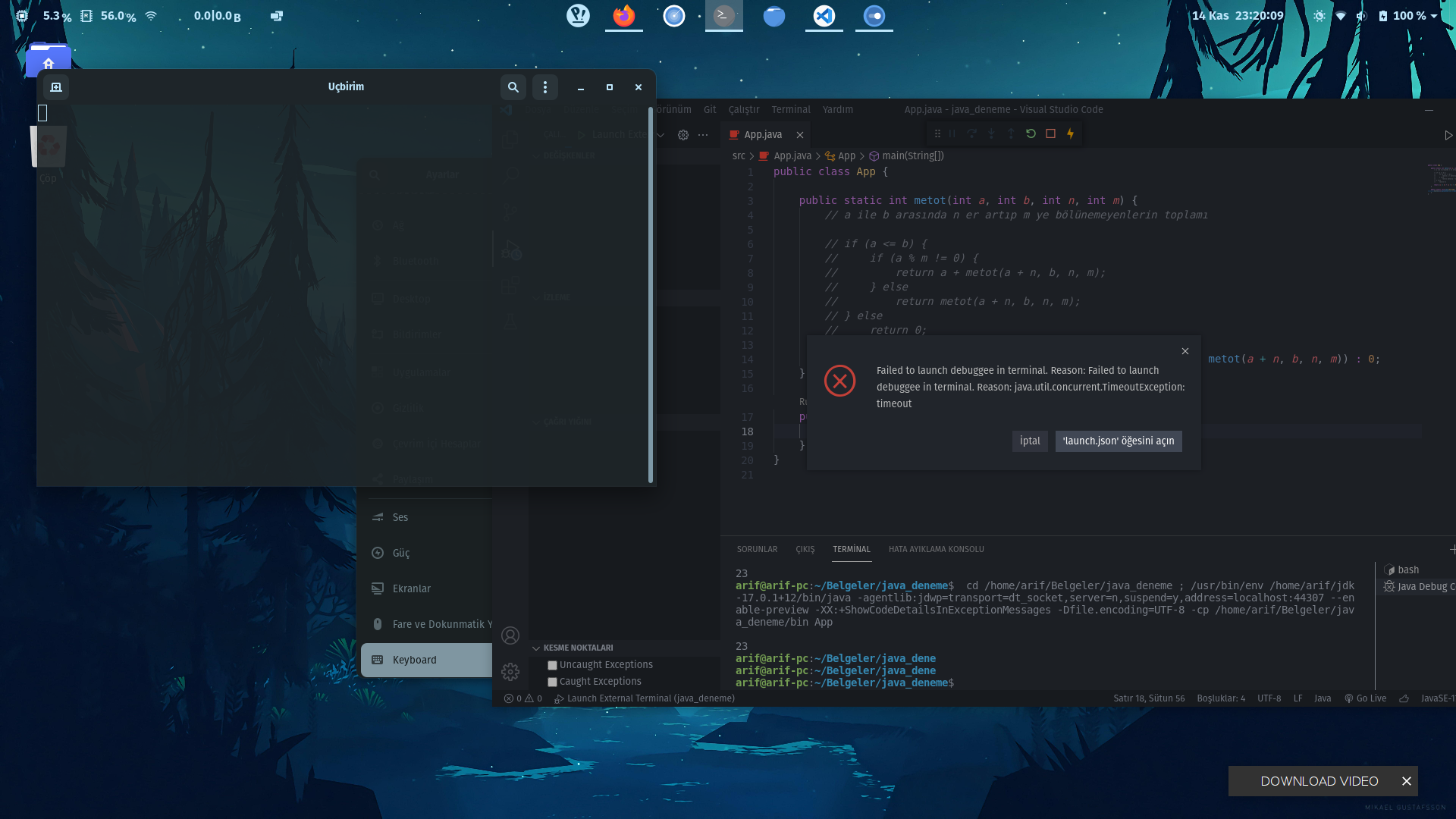Screen dimensions: 1456x819
Task: Open the launch configuration dropdown arrow
Action: 661,134
